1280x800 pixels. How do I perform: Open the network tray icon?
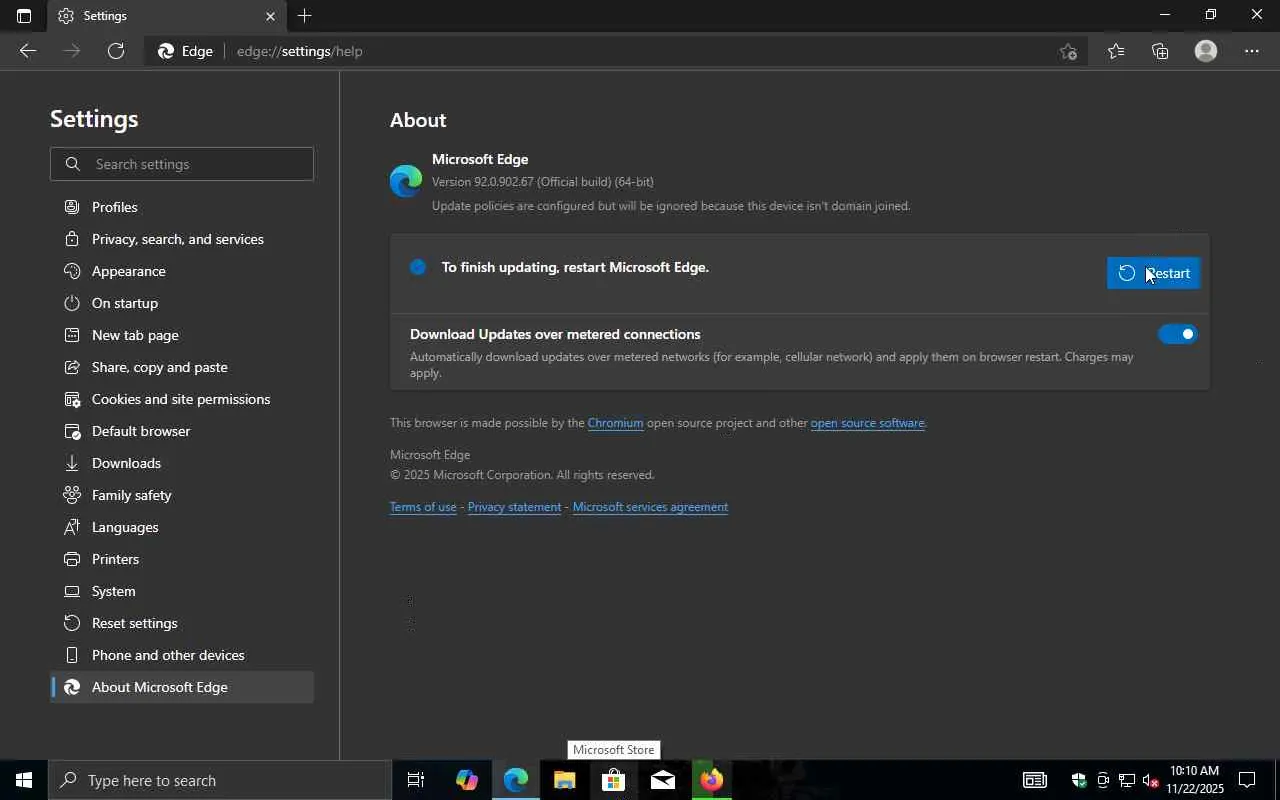point(1127,780)
